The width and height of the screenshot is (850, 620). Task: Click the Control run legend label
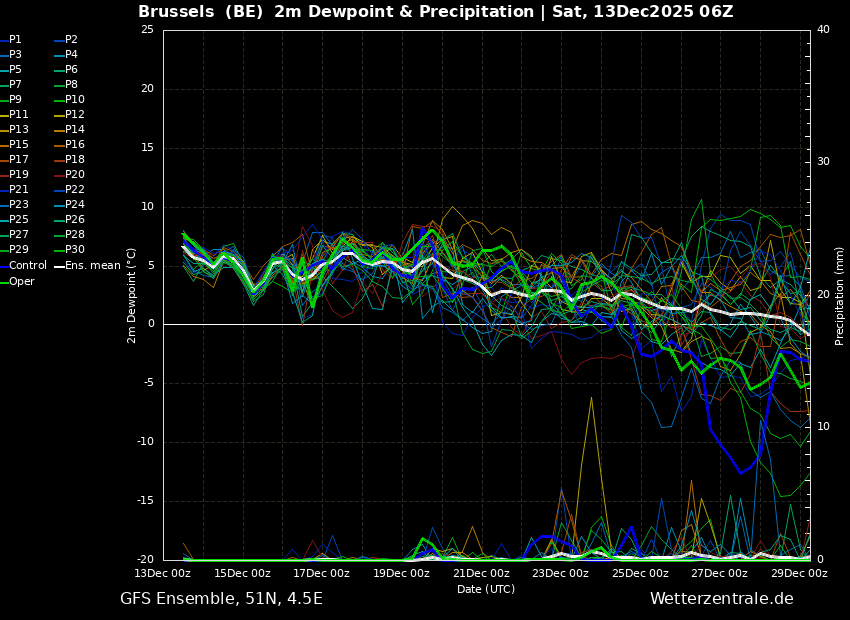tap(28, 266)
